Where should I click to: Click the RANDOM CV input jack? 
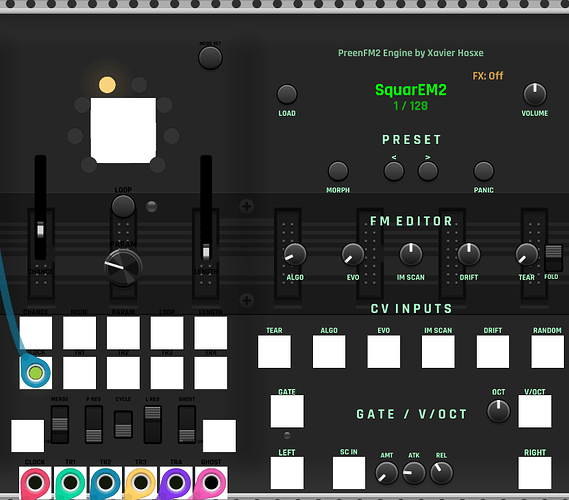pyautogui.click(x=548, y=352)
